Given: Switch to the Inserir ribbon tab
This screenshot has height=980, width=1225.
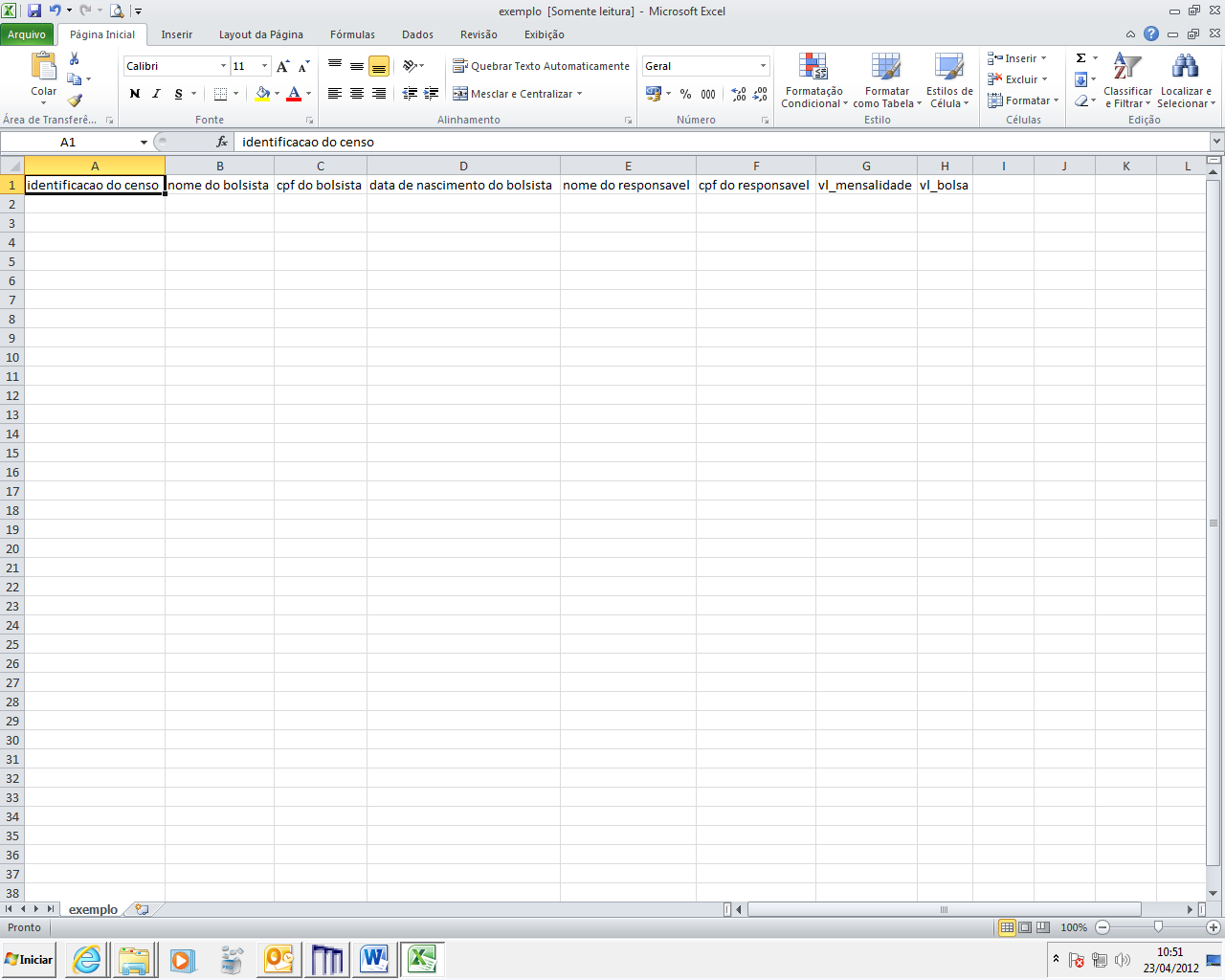Looking at the screenshot, I should coord(177,34).
